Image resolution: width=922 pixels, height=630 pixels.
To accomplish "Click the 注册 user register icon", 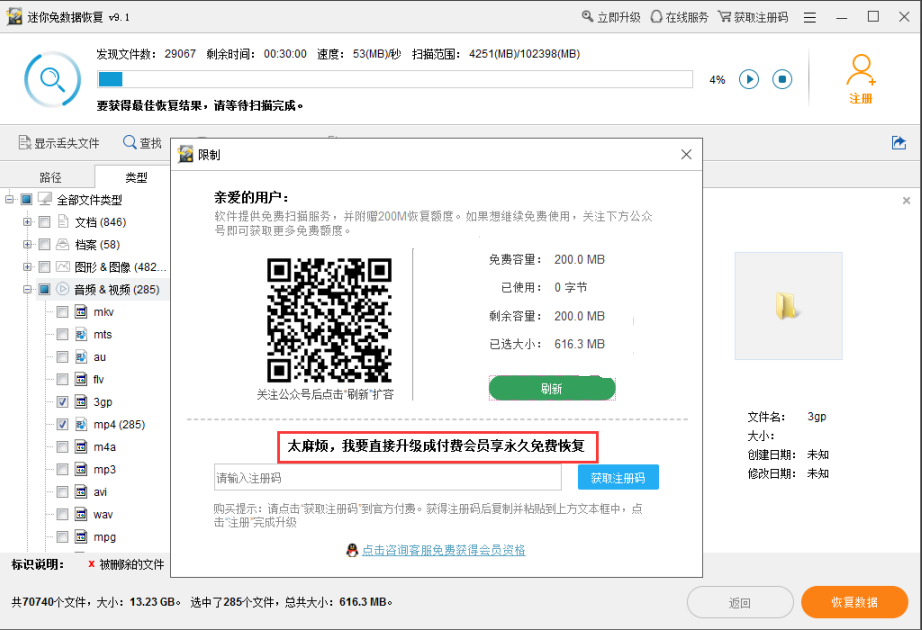I will (x=861, y=79).
